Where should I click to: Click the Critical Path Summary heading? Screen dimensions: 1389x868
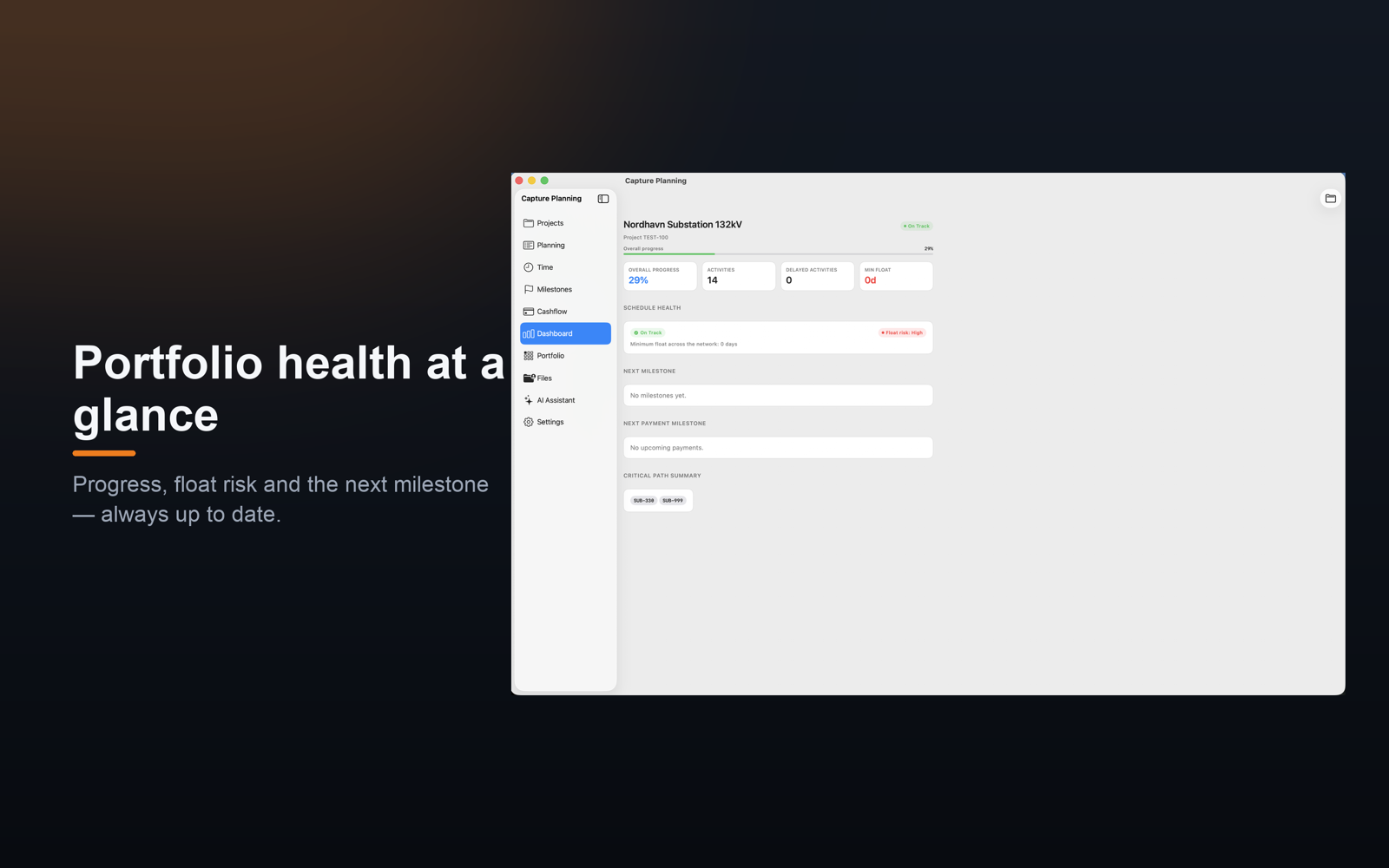[x=662, y=476]
